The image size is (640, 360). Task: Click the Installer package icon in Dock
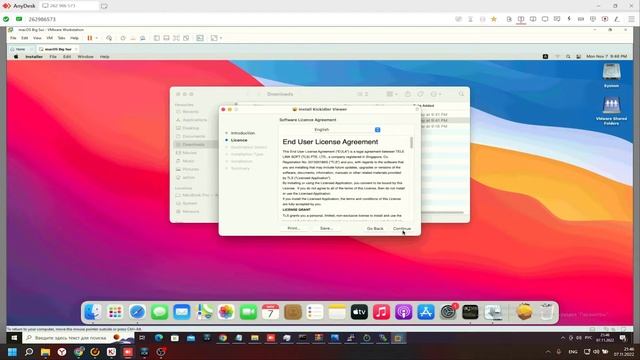tap(524, 312)
